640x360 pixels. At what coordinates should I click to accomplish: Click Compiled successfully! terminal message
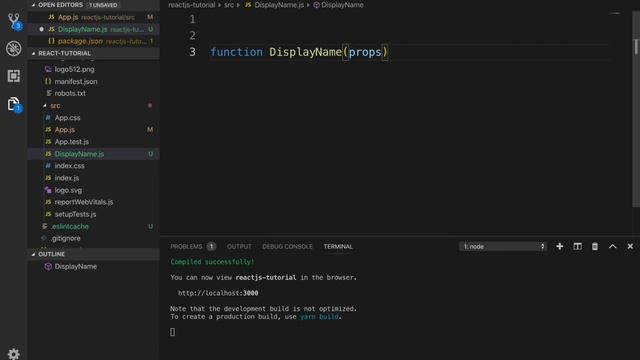click(x=212, y=262)
